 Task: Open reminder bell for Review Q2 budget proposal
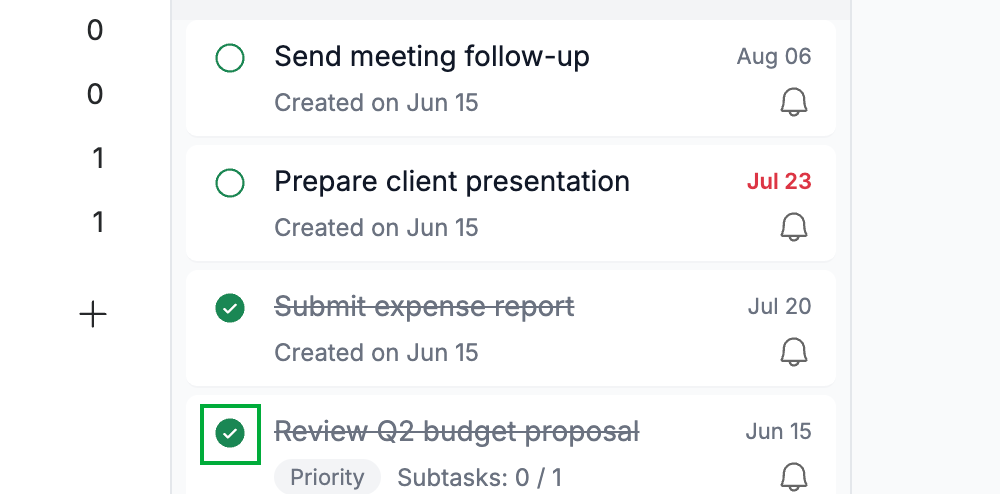794,477
